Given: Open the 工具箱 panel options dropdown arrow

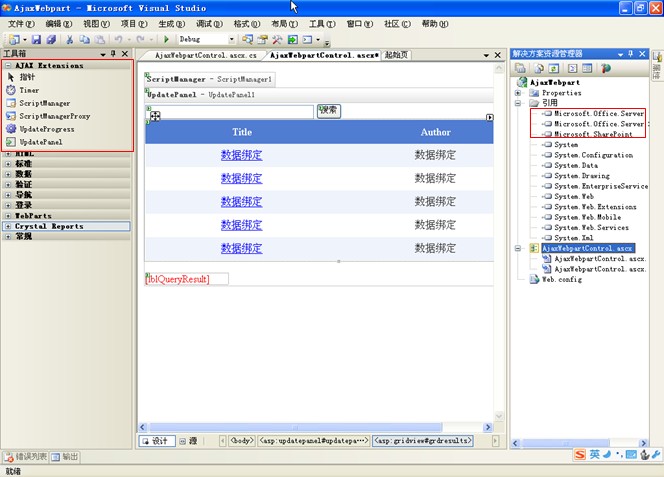Looking at the screenshot, I should click(103, 54).
